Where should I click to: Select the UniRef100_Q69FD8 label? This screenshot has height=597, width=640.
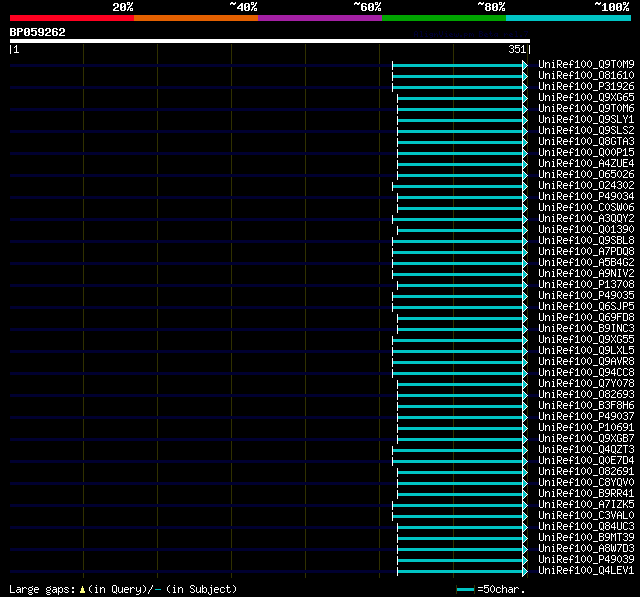pos(586,318)
